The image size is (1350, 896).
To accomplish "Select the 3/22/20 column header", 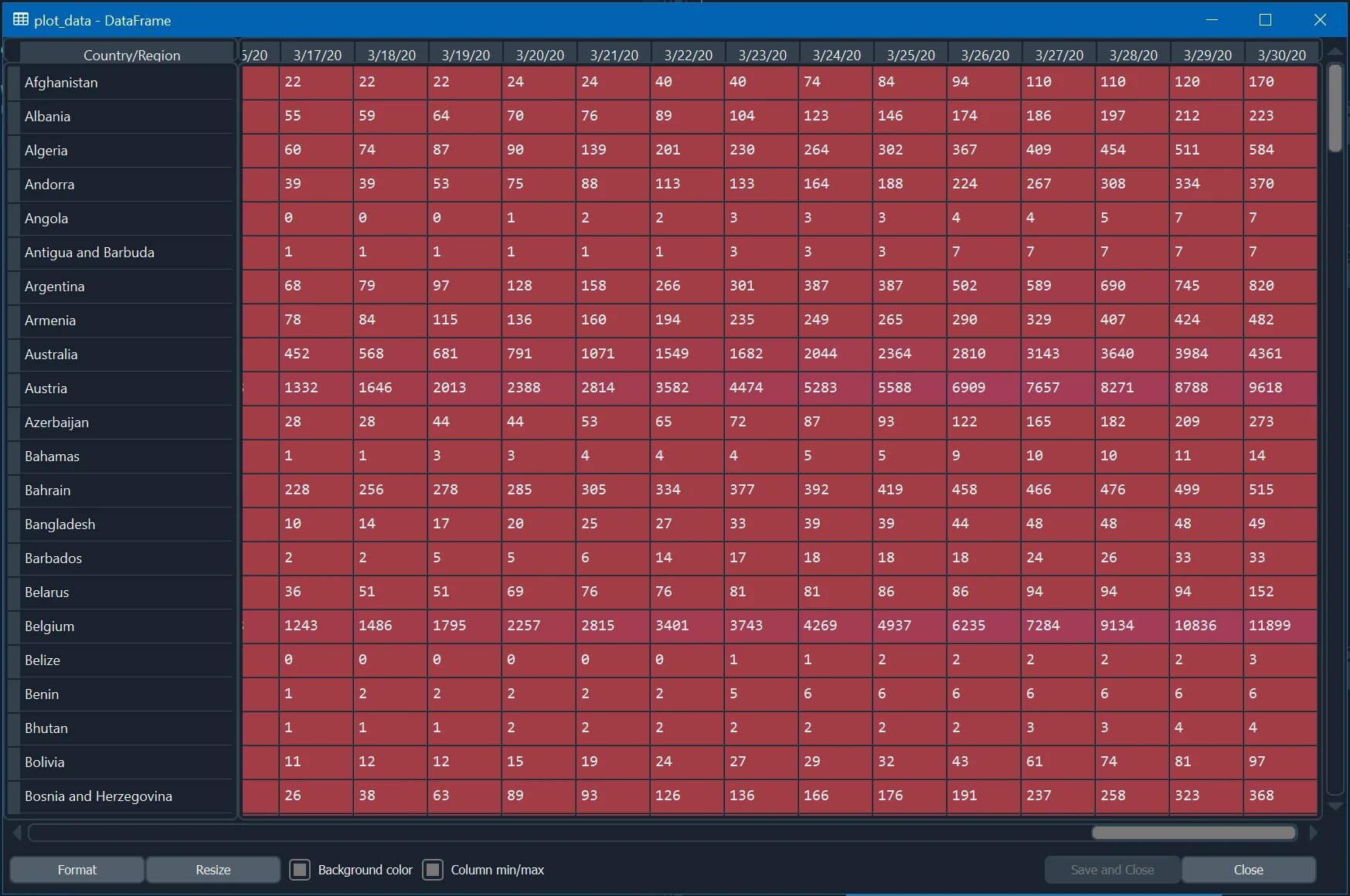I will 689,54.
